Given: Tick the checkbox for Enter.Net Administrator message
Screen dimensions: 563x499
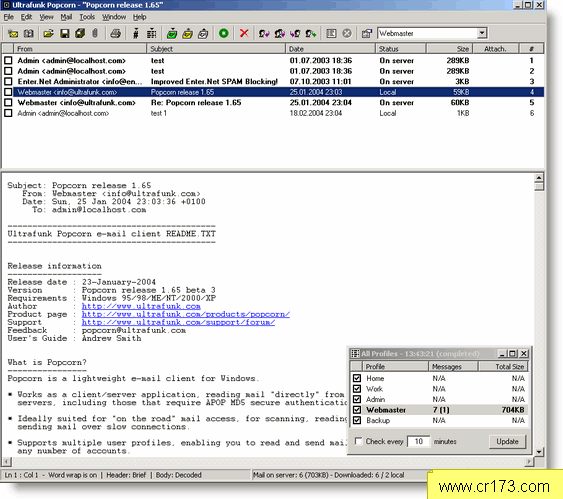Looking at the screenshot, I should [8, 81].
